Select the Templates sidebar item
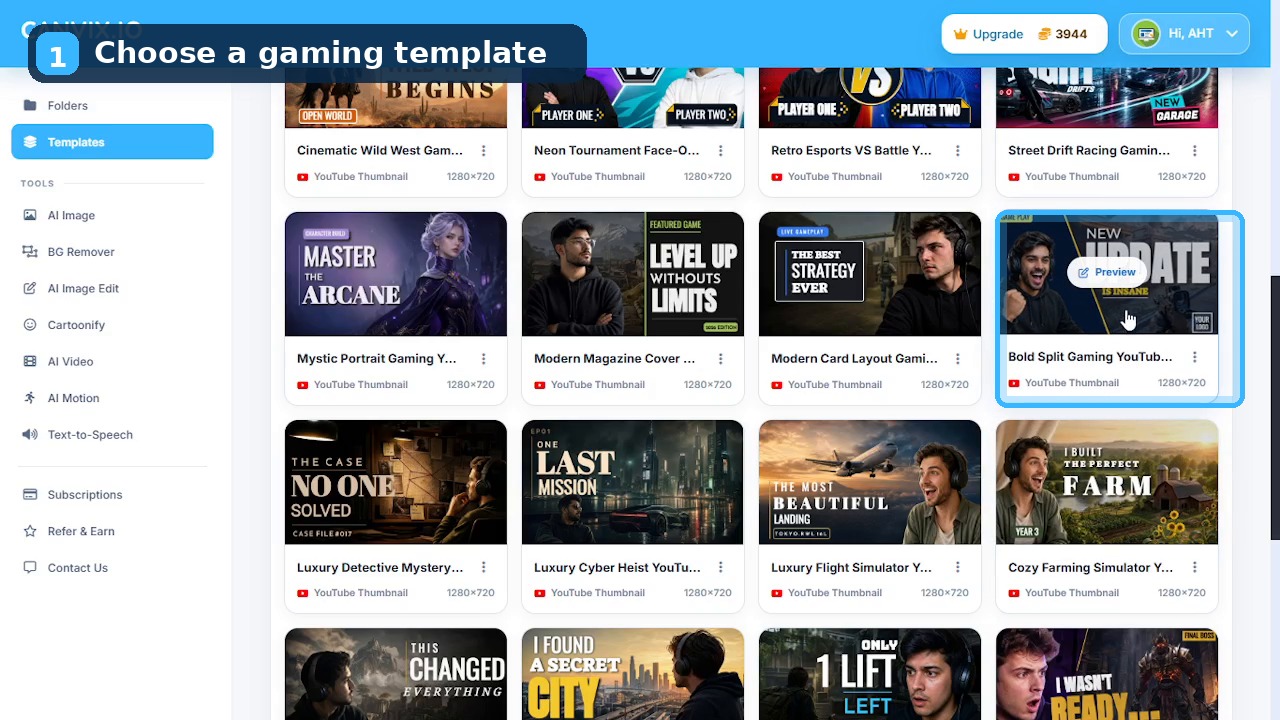The width and height of the screenshot is (1280, 720). coord(112,142)
